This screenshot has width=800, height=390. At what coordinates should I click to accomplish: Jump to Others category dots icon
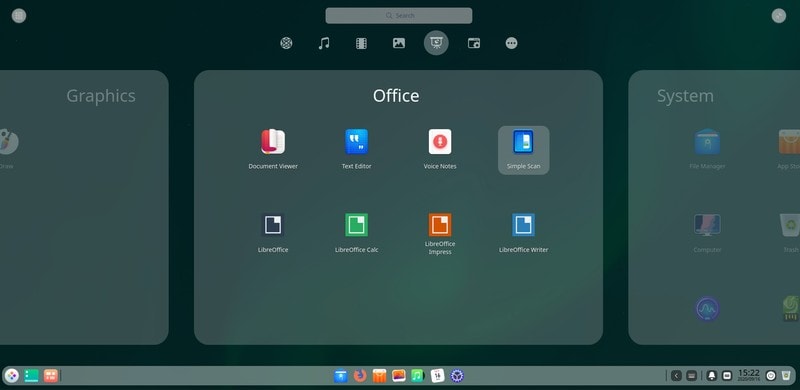(511, 43)
